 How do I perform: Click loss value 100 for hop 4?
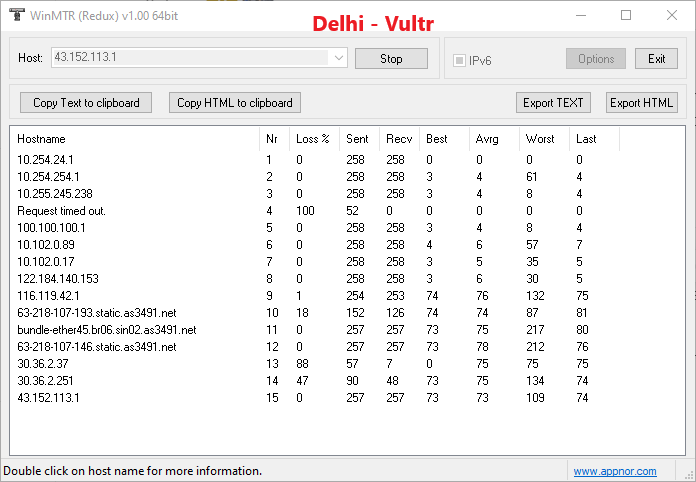305,211
